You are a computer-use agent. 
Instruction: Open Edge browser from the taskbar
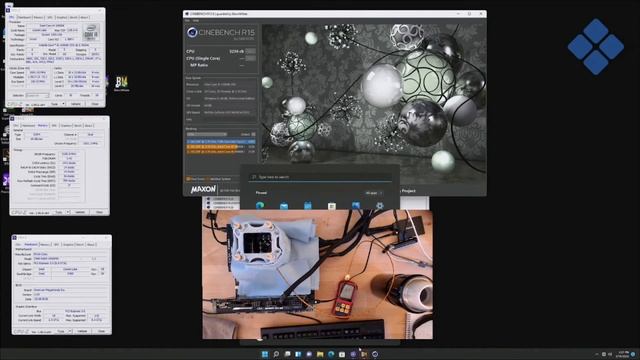click(x=331, y=354)
